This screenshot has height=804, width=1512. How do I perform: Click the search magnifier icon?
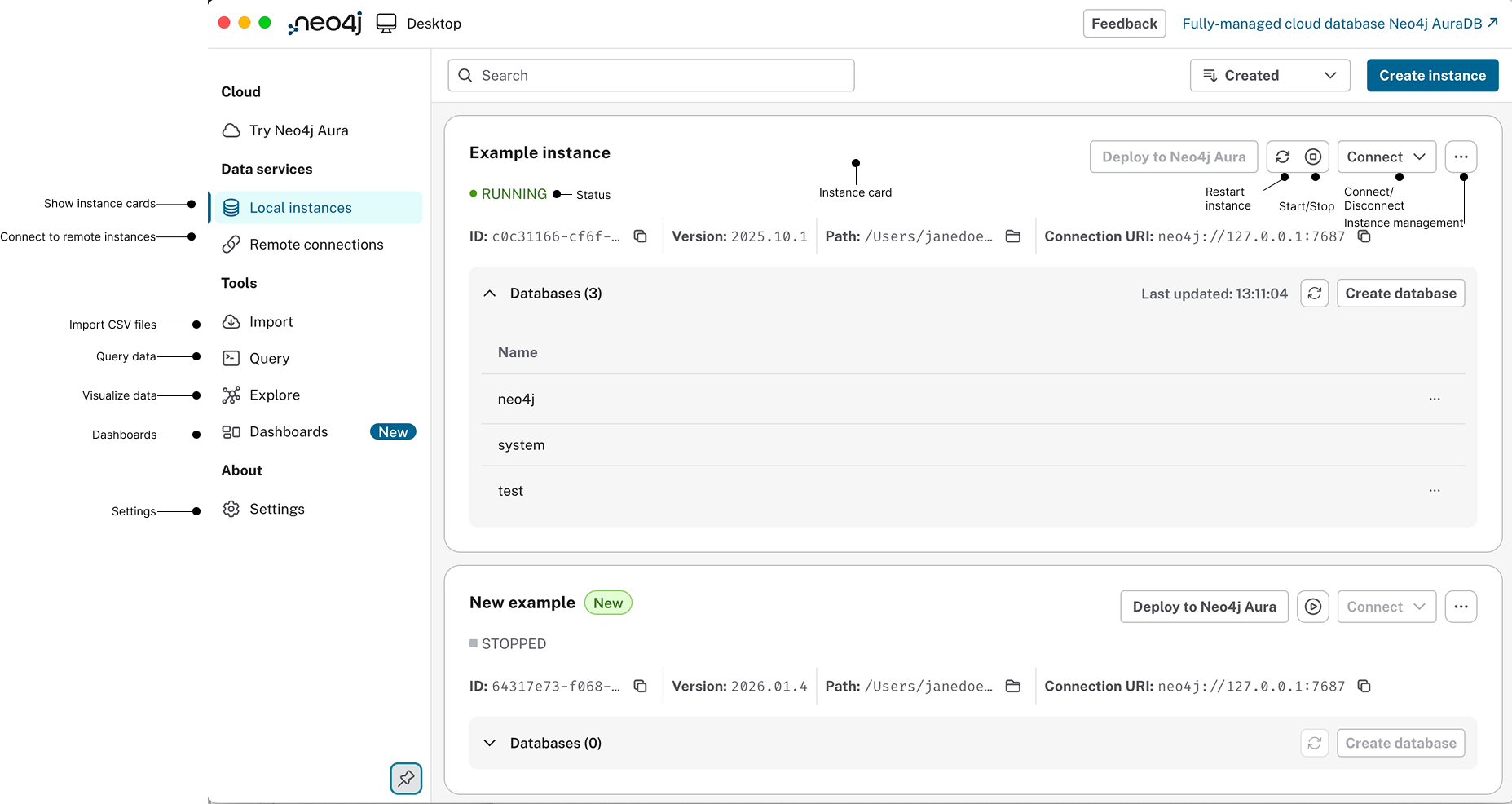coord(465,76)
